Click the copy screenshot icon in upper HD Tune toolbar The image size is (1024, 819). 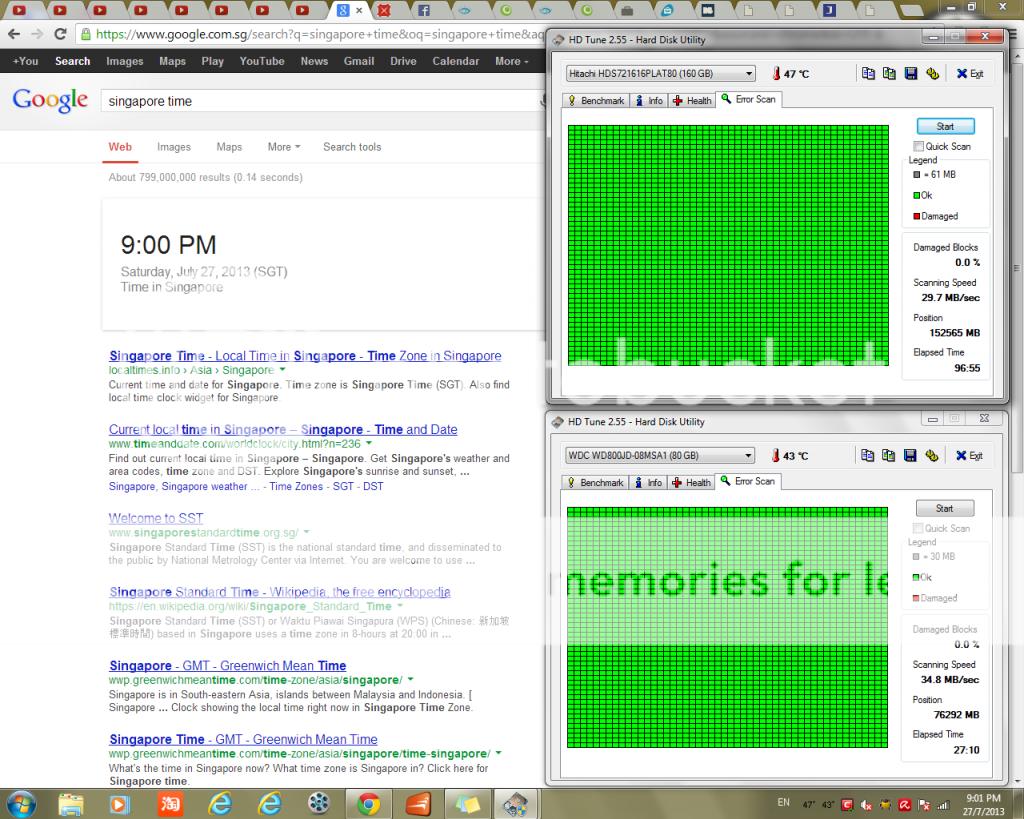pyautogui.click(x=888, y=73)
